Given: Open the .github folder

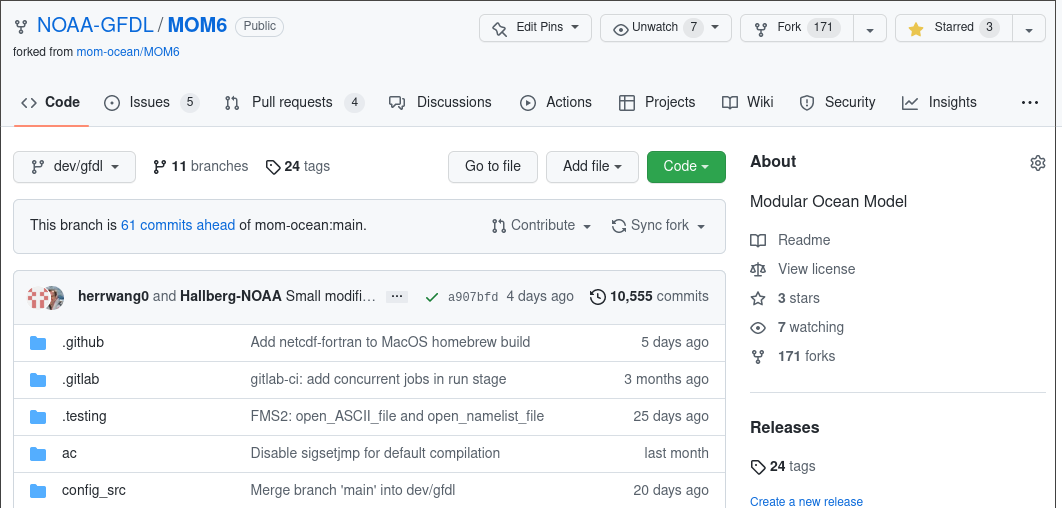Looking at the screenshot, I should (83, 342).
